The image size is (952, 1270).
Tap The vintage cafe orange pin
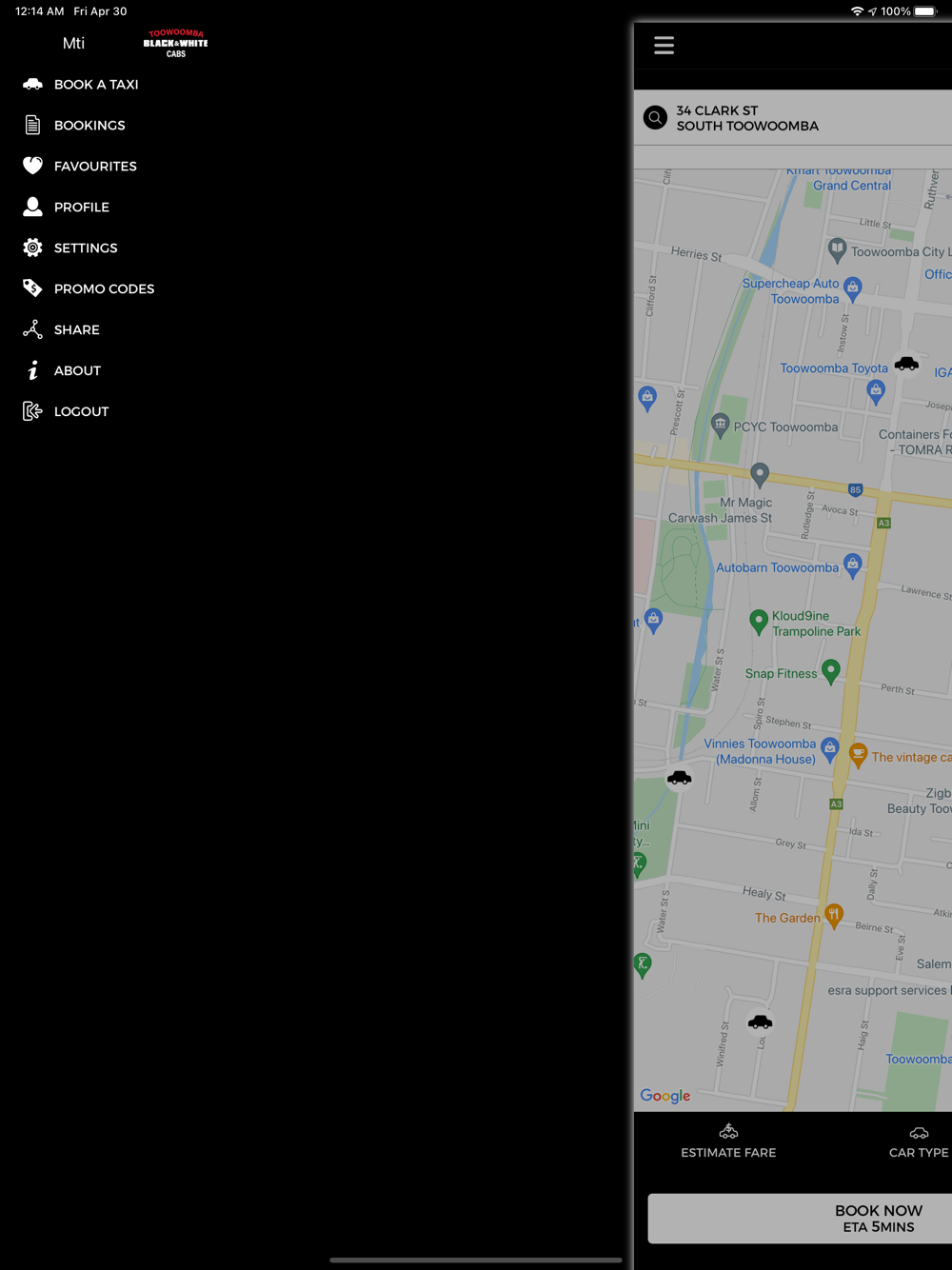point(858,756)
